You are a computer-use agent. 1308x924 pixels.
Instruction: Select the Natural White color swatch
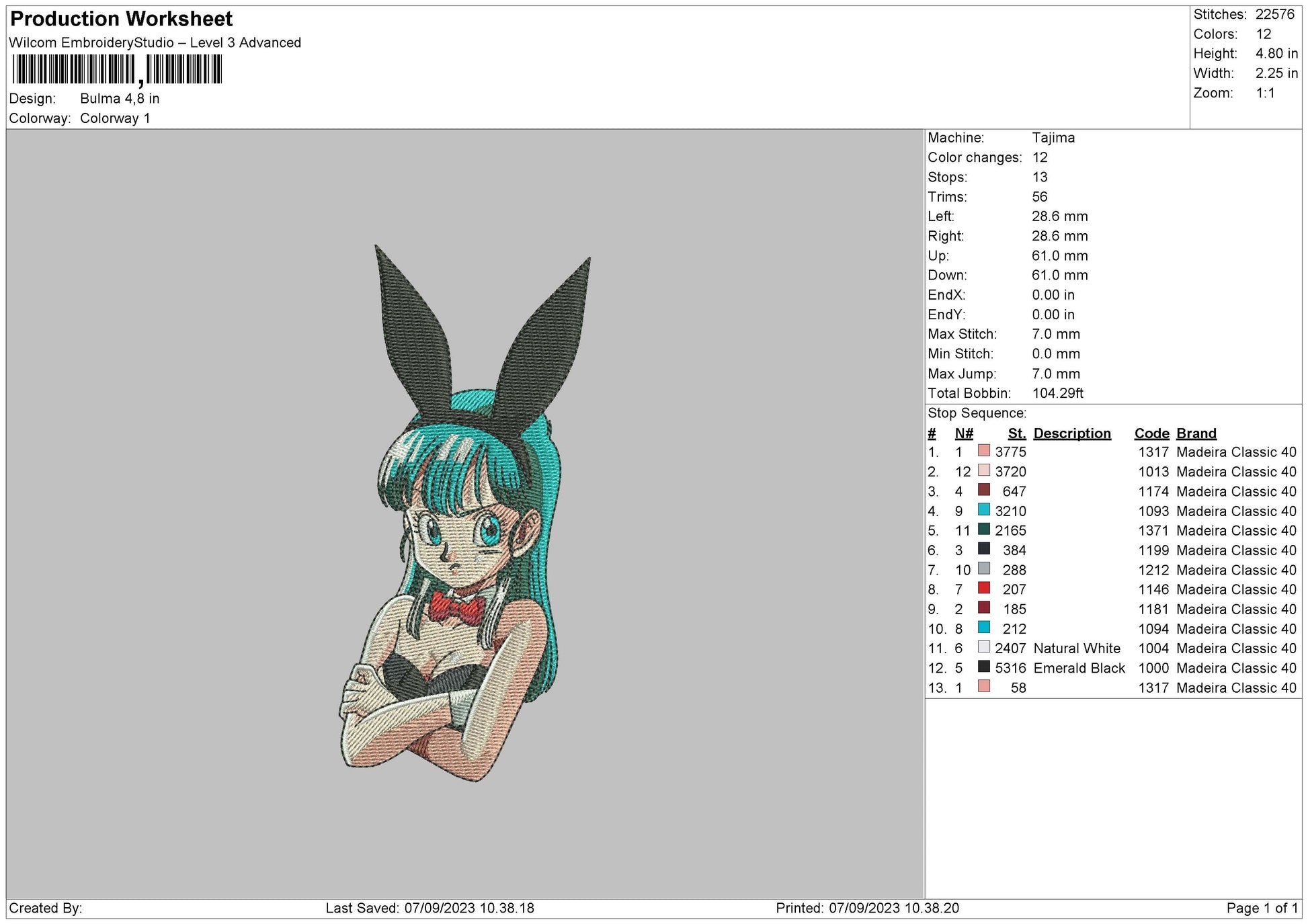(x=983, y=647)
